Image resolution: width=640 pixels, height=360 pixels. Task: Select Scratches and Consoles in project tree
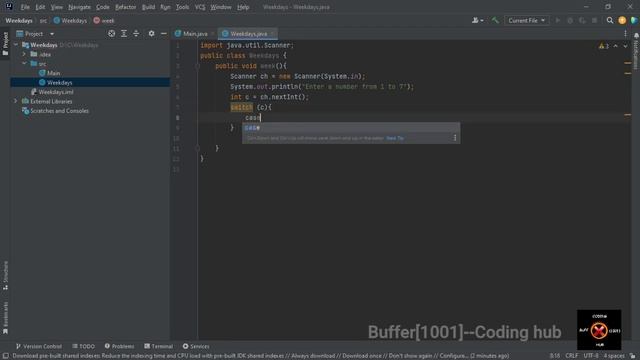(55, 111)
